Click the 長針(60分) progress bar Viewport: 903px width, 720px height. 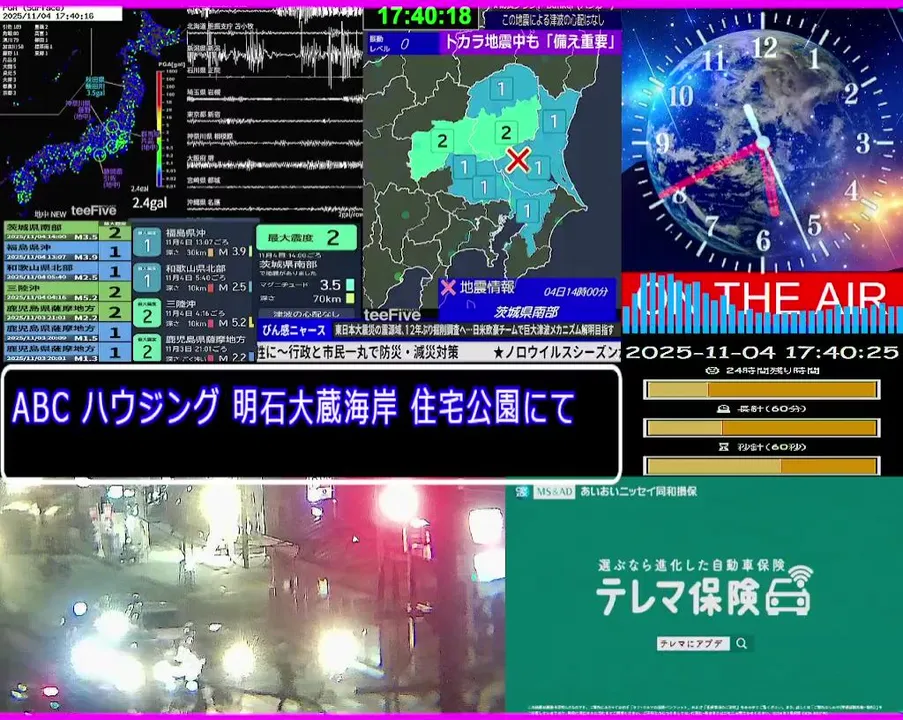761,428
